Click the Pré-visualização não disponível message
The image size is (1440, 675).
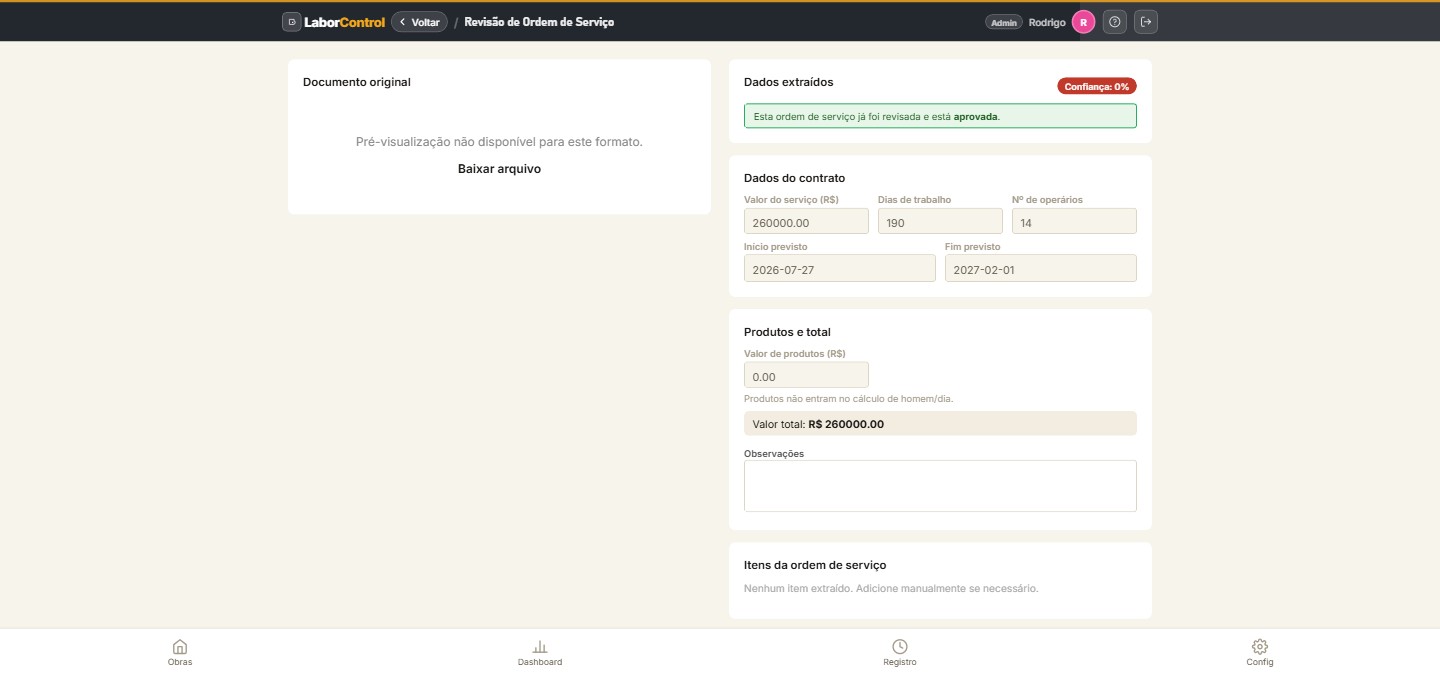499,142
